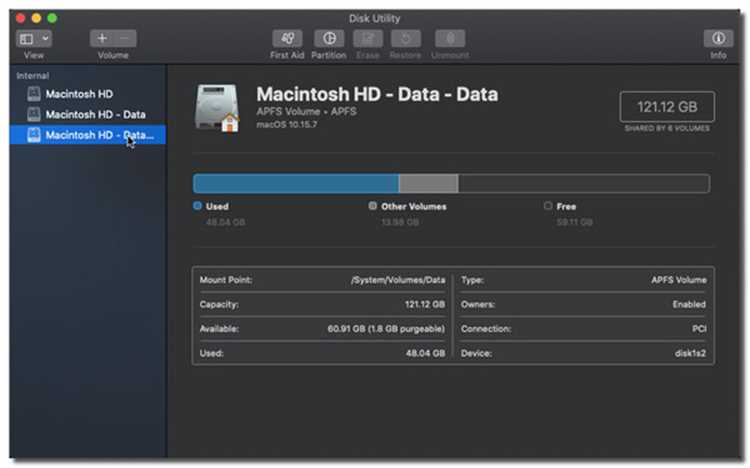Click the Other Volumes legend swatch
This screenshot has height=468, width=750.
coord(373,206)
